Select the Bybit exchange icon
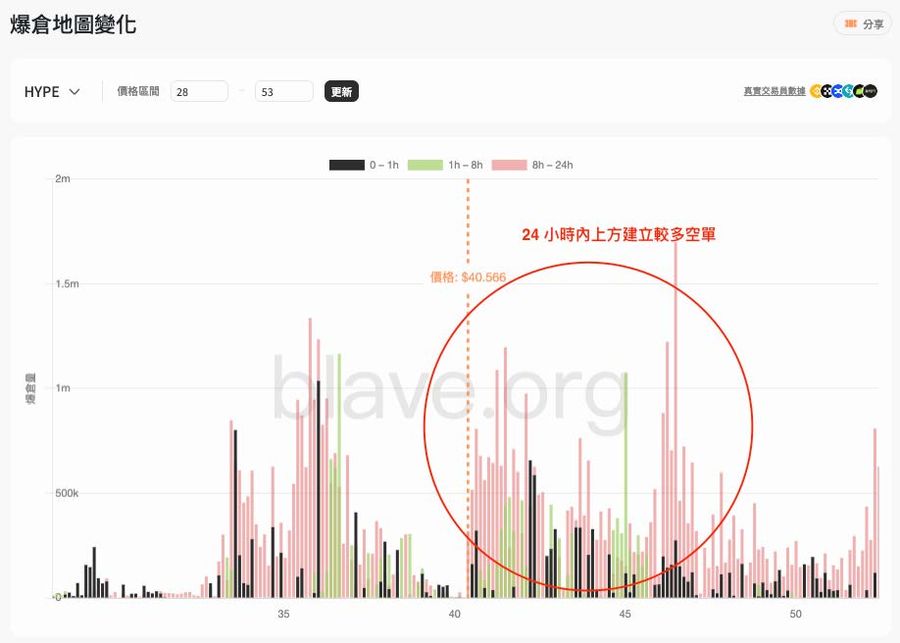Image resolution: width=900 pixels, height=643 pixels. (838, 91)
